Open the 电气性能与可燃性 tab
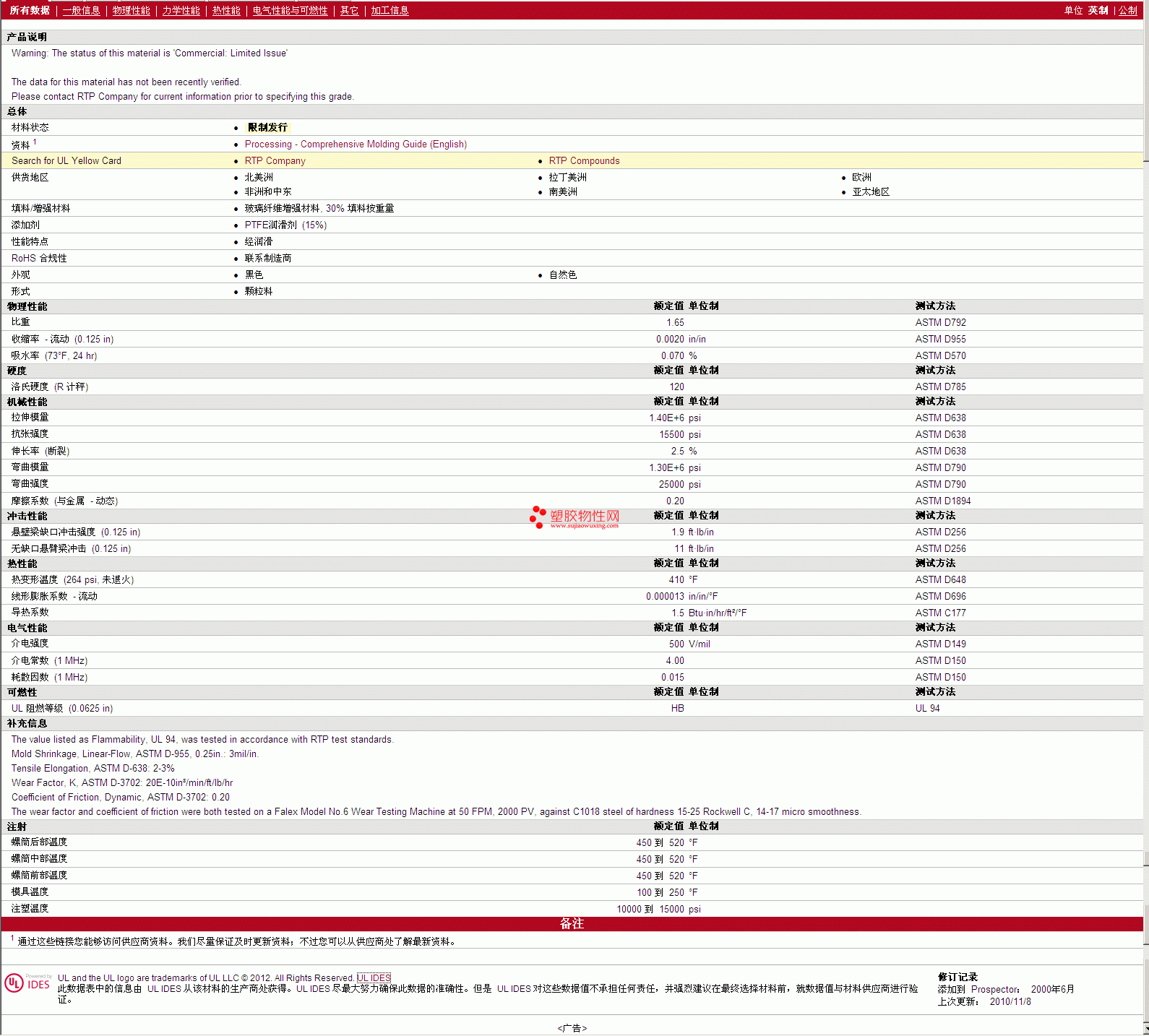The width and height of the screenshot is (1149, 1036). [290, 11]
